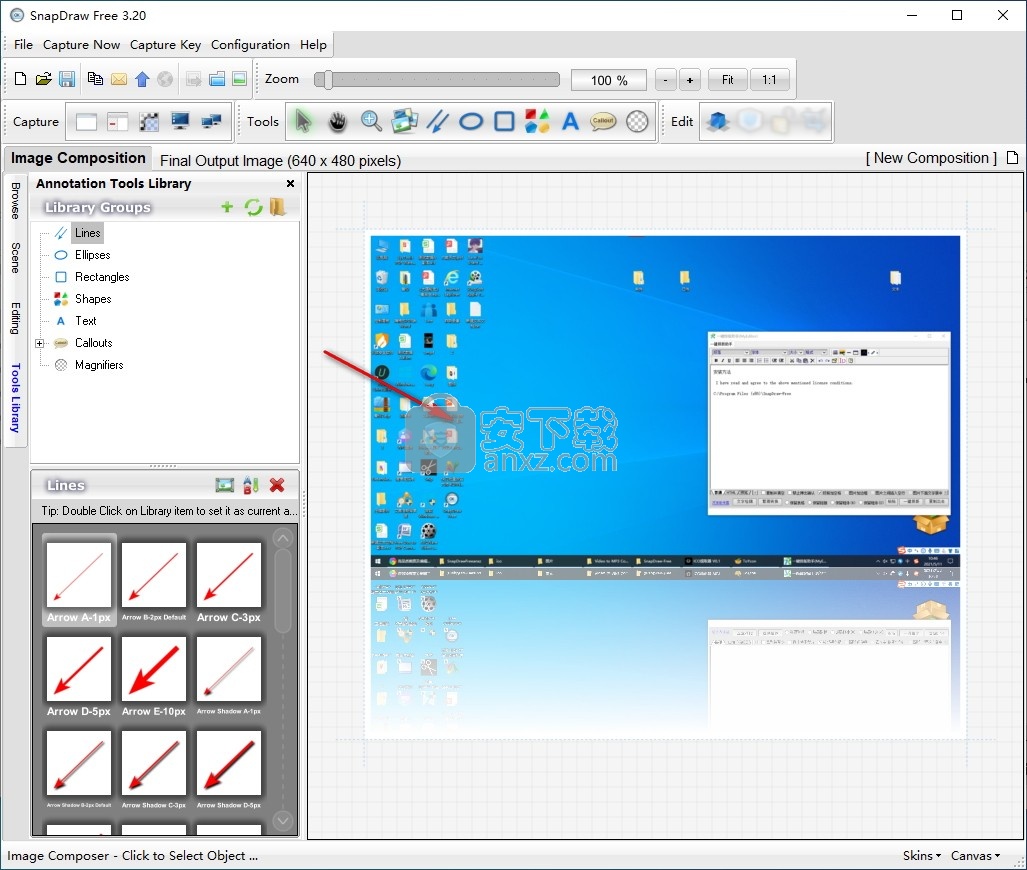Select the callout tool
Screen dimensions: 1027x870
coord(603,121)
